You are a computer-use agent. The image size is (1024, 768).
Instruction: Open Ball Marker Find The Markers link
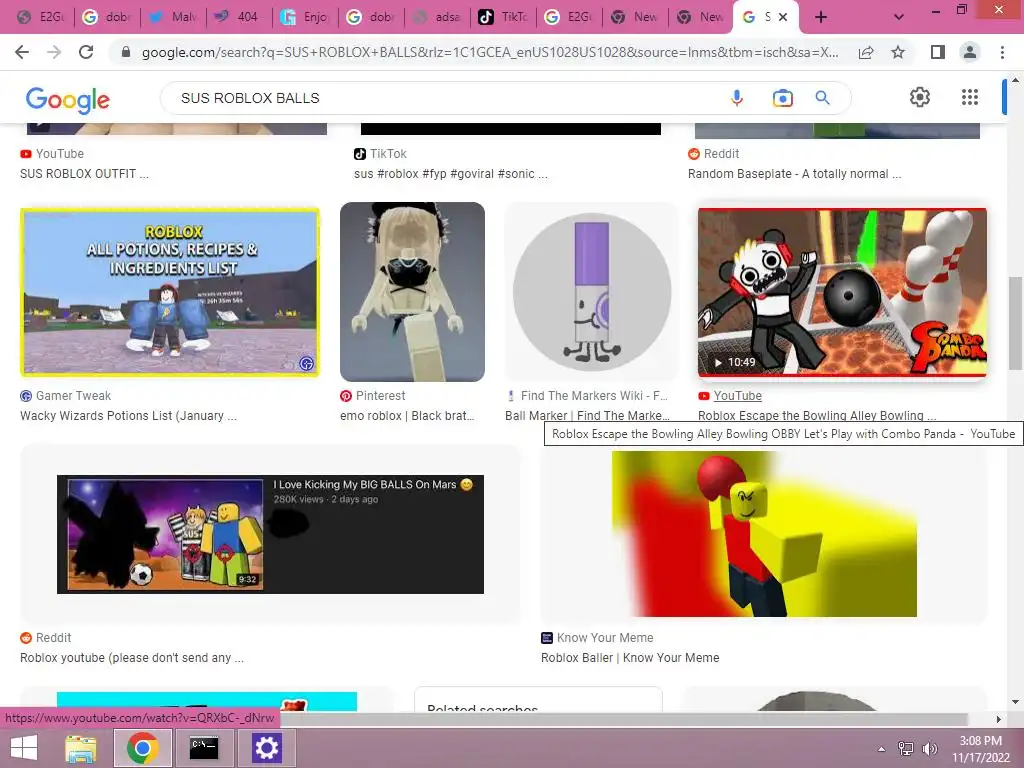point(587,415)
